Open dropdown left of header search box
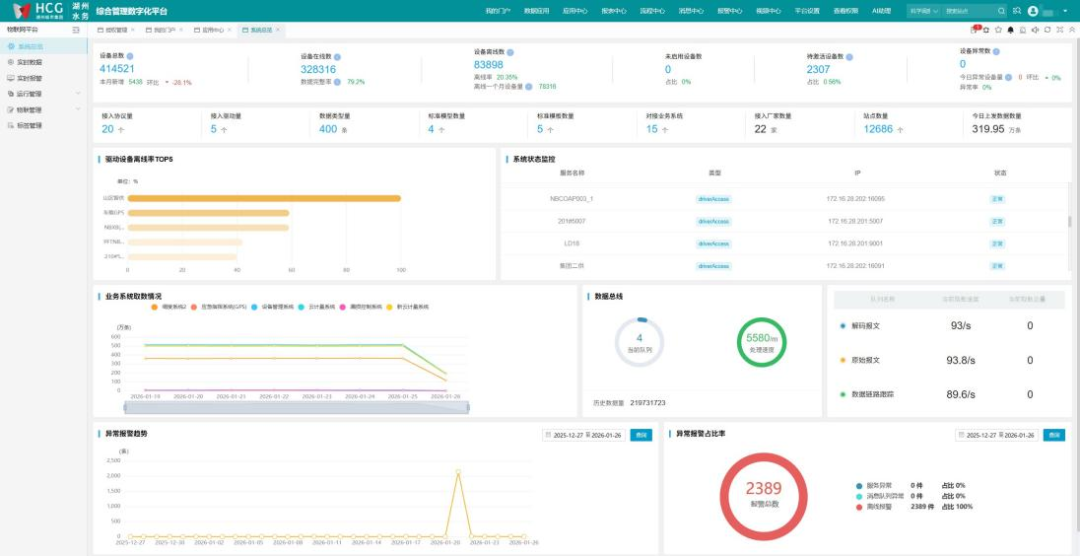Viewport: 1080px width, 556px height. 923,11
